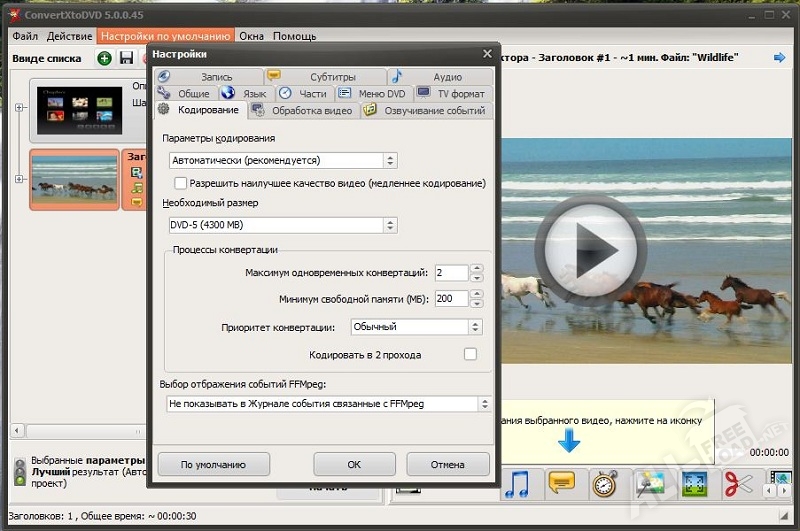Click the green add file icon
The width and height of the screenshot is (800, 531).
click(105, 58)
